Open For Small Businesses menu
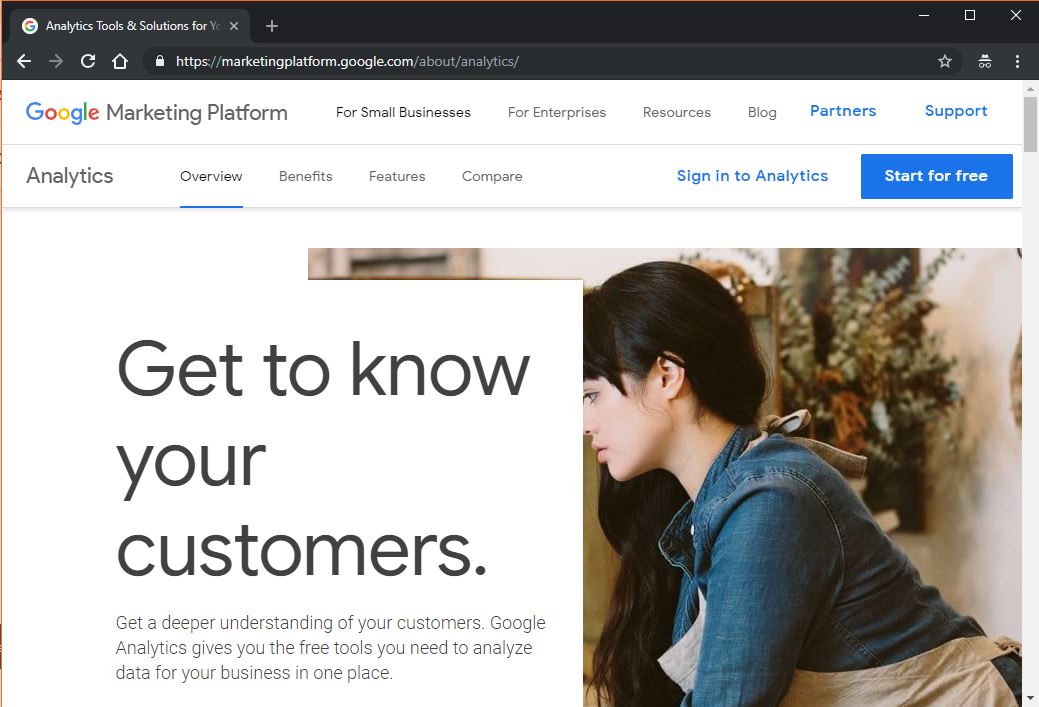1039x707 pixels. 403,112
